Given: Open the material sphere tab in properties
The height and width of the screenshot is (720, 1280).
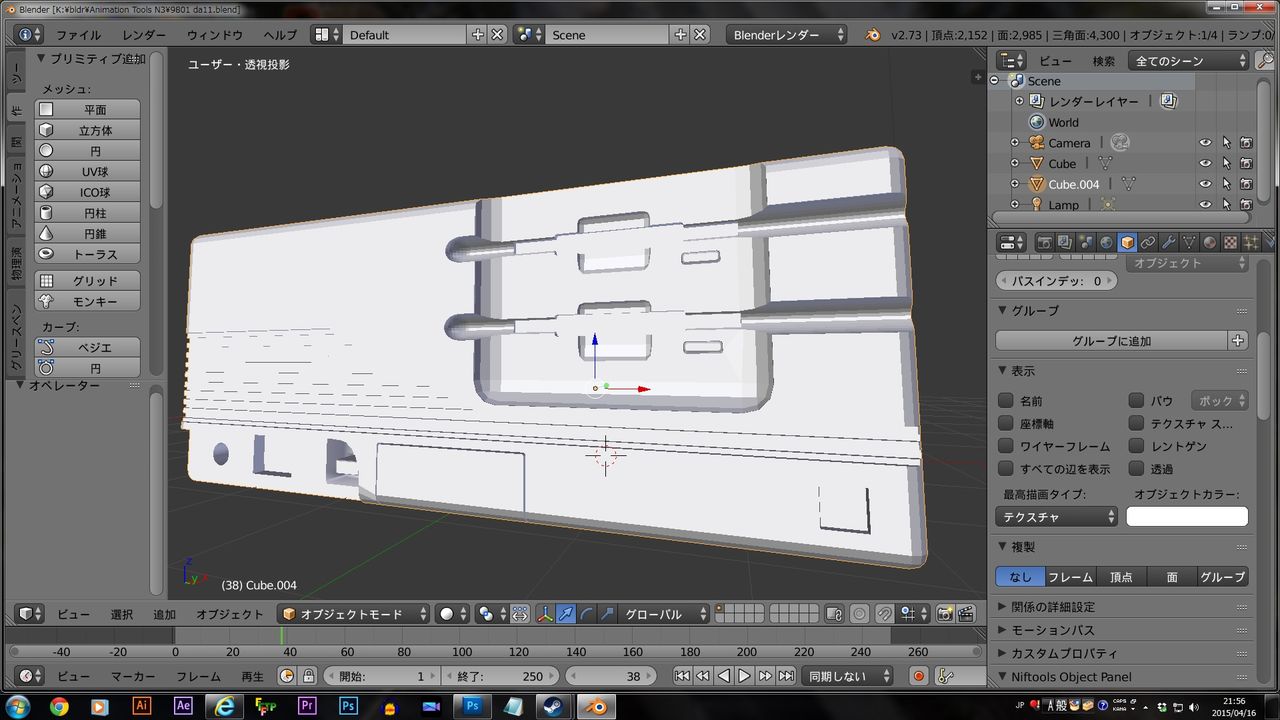Looking at the screenshot, I should point(1209,242).
